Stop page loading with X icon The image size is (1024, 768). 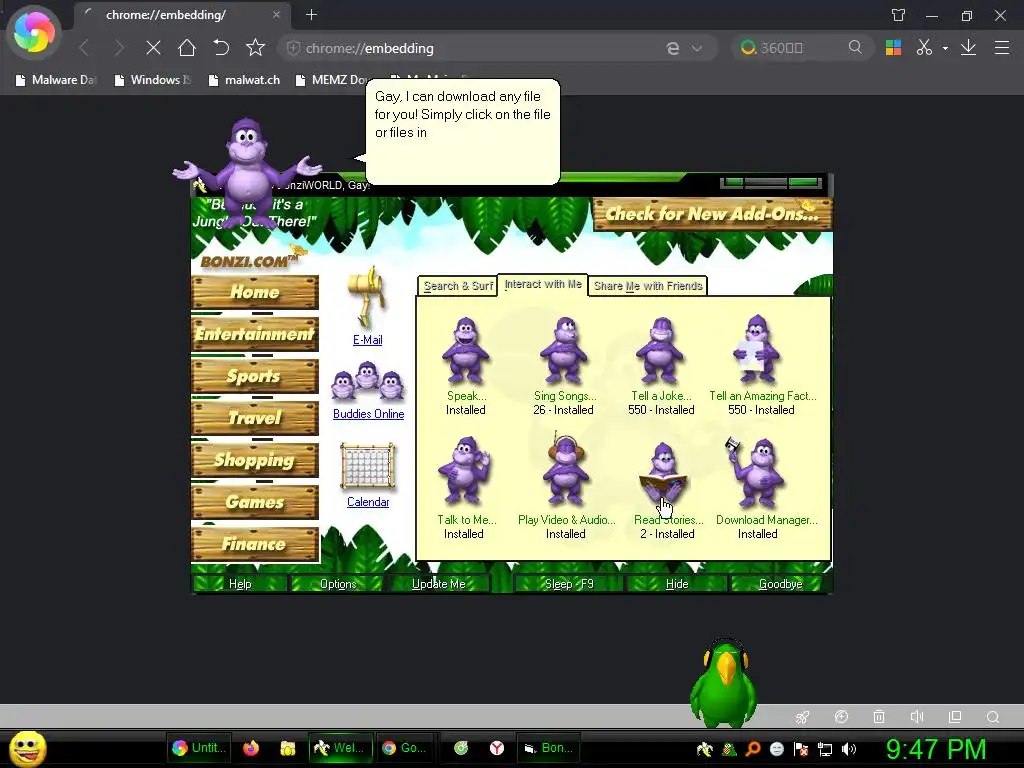(153, 48)
